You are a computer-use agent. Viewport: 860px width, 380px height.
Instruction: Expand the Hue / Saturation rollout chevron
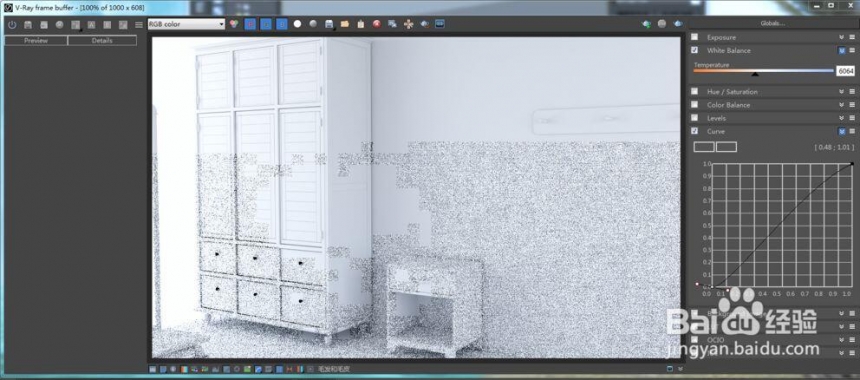841,92
